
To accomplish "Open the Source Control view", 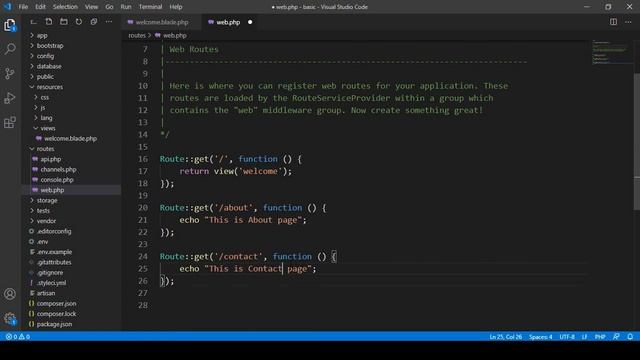I will (x=10, y=73).
